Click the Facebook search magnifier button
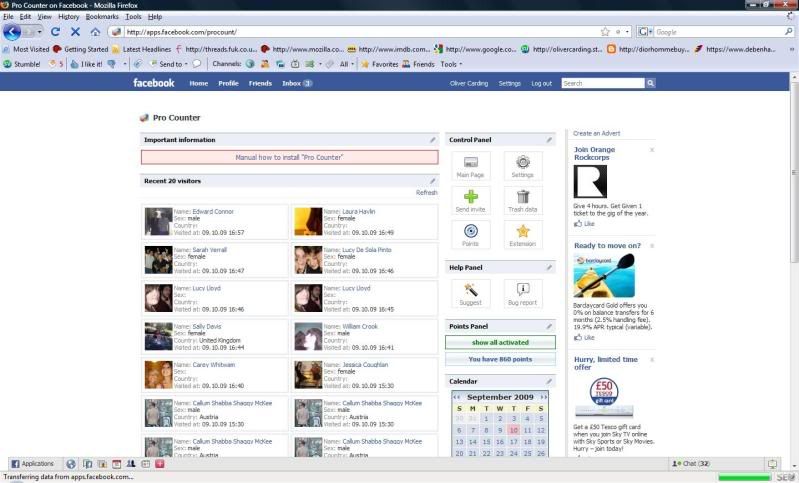Image resolution: width=799 pixels, height=483 pixels. 650,83
